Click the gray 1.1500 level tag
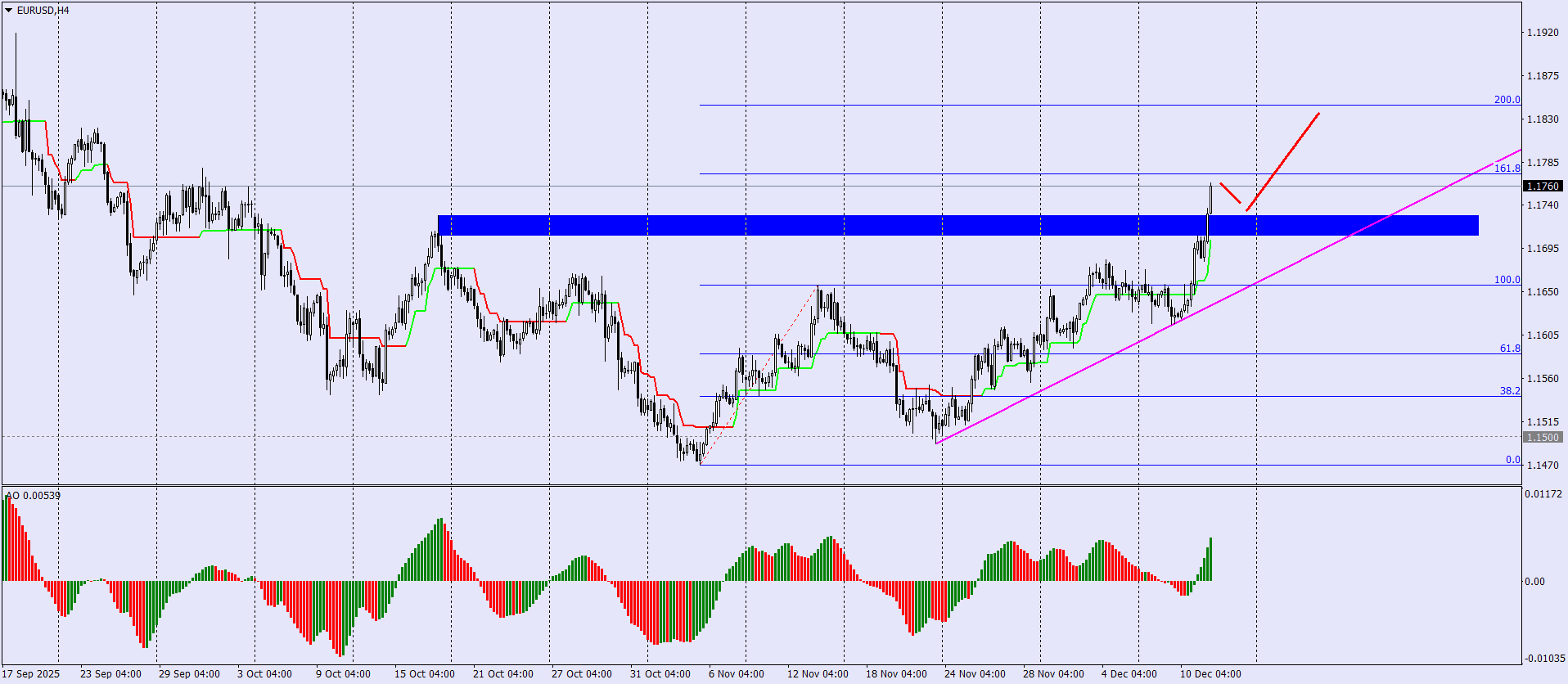 click(x=1543, y=438)
